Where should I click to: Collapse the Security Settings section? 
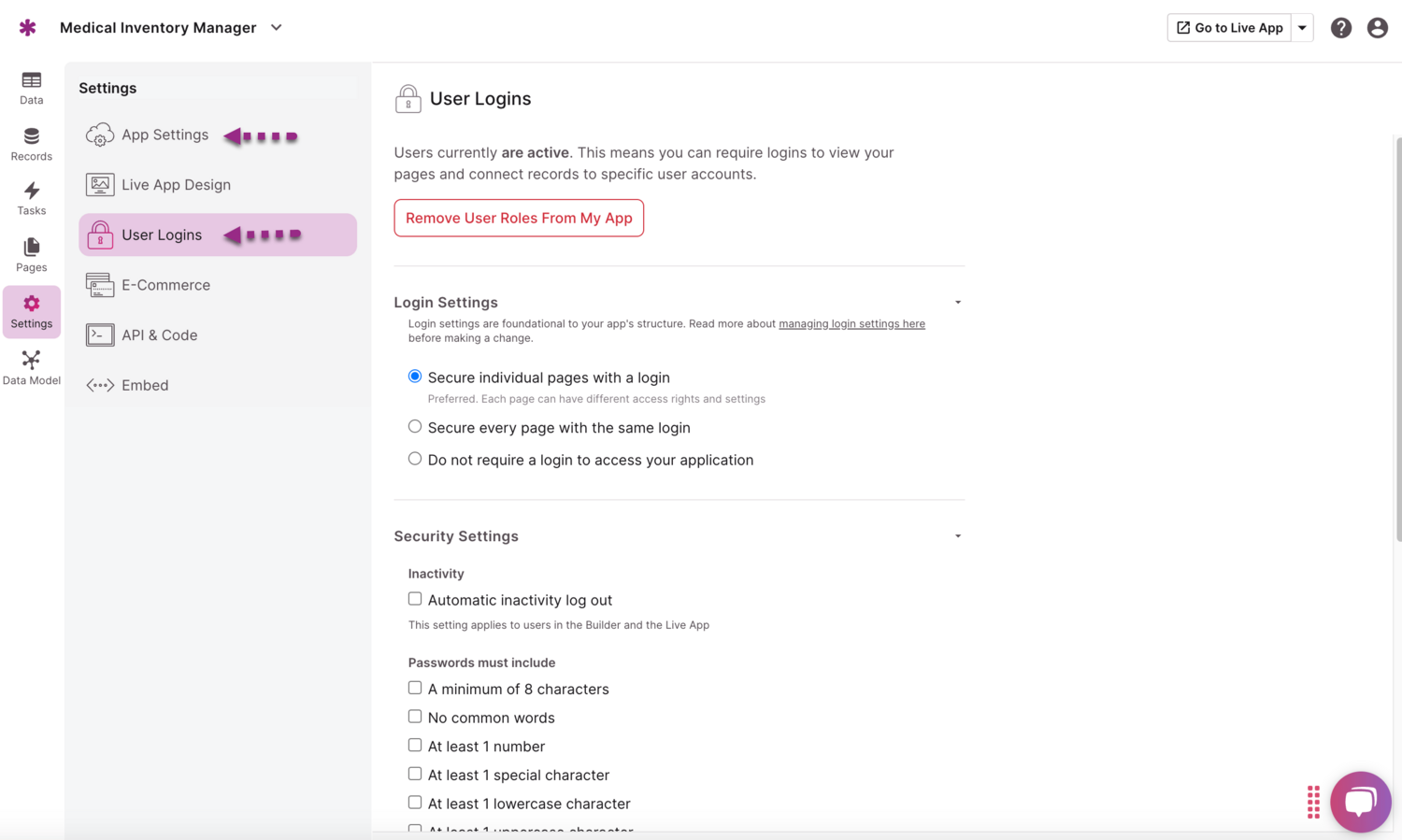(958, 536)
